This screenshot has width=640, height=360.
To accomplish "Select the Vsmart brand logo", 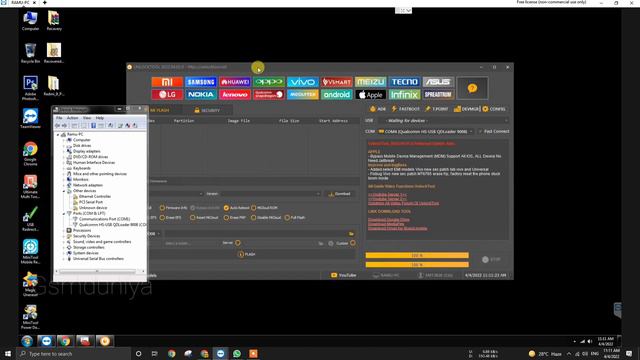I will [336, 82].
